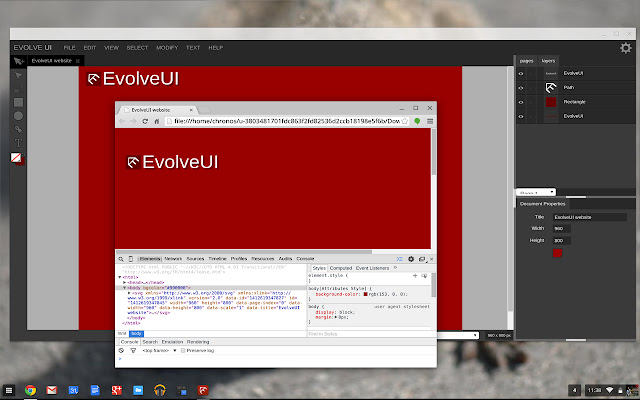The image size is (640, 400).
Task: Click the Height input field
Action: pos(562,241)
